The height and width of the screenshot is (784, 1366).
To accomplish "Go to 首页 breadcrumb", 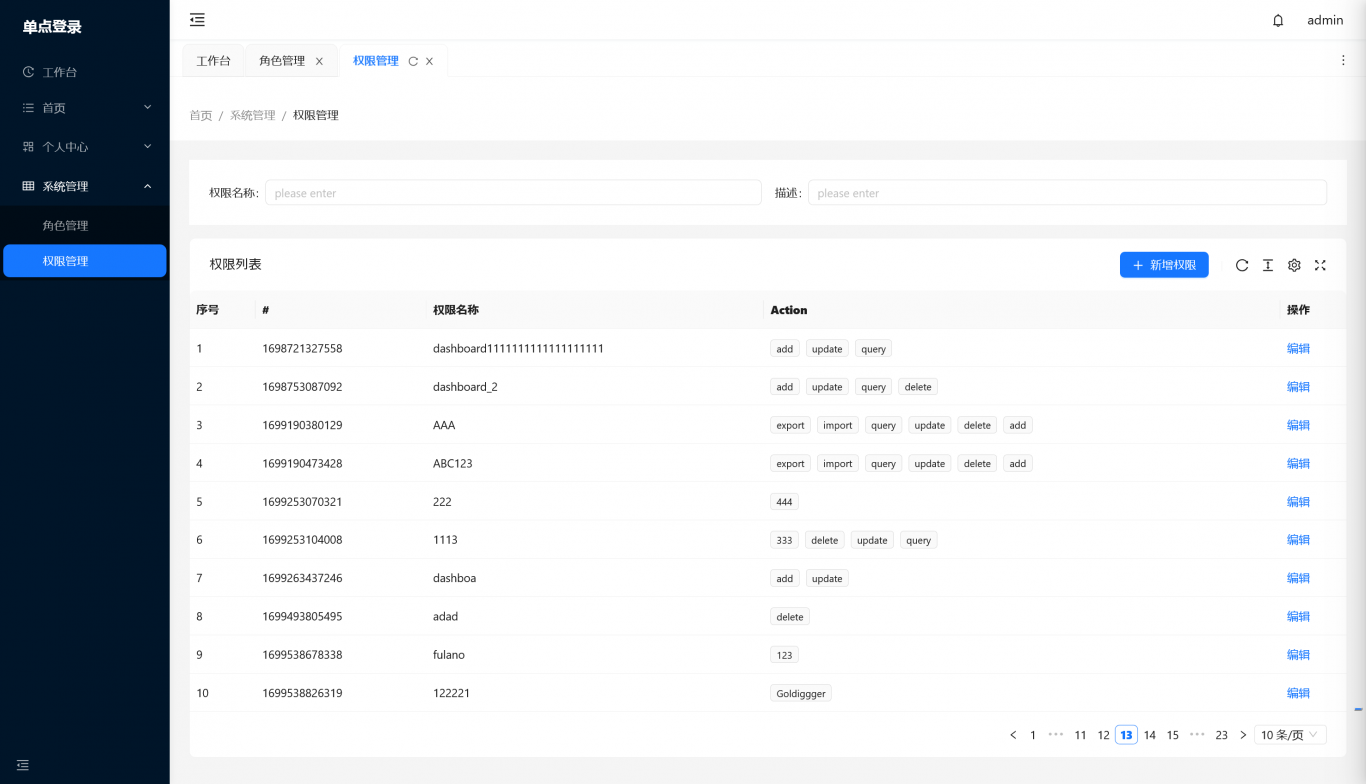I will pyautogui.click(x=201, y=115).
